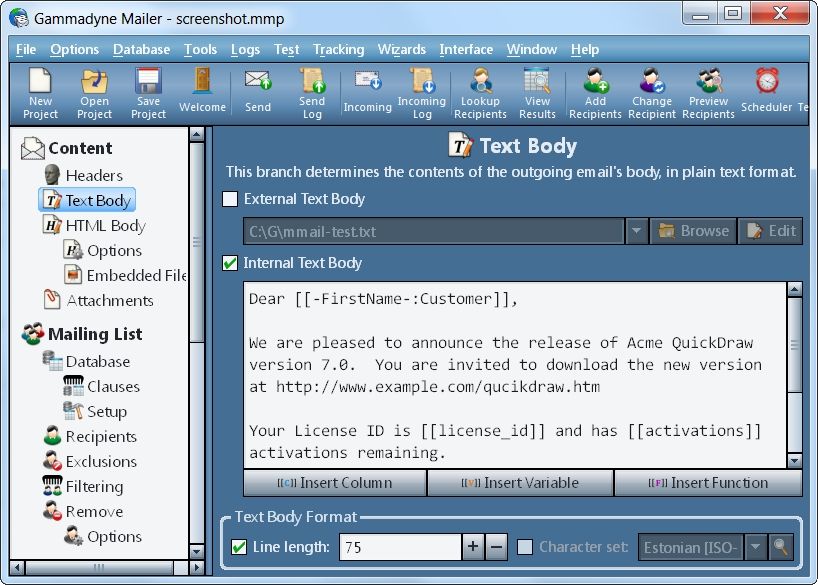Select the Text Body tree item
The image size is (818, 585).
[x=87, y=200]
